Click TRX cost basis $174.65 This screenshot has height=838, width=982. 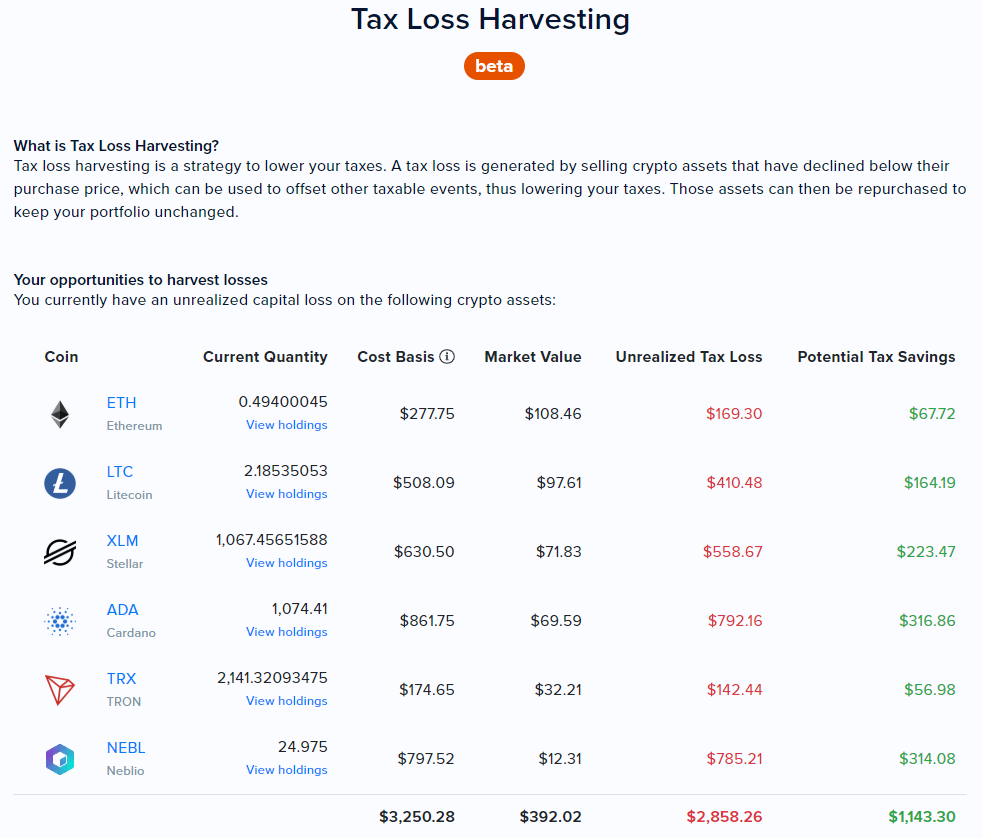pyautogui.click(x=427, y=689)
